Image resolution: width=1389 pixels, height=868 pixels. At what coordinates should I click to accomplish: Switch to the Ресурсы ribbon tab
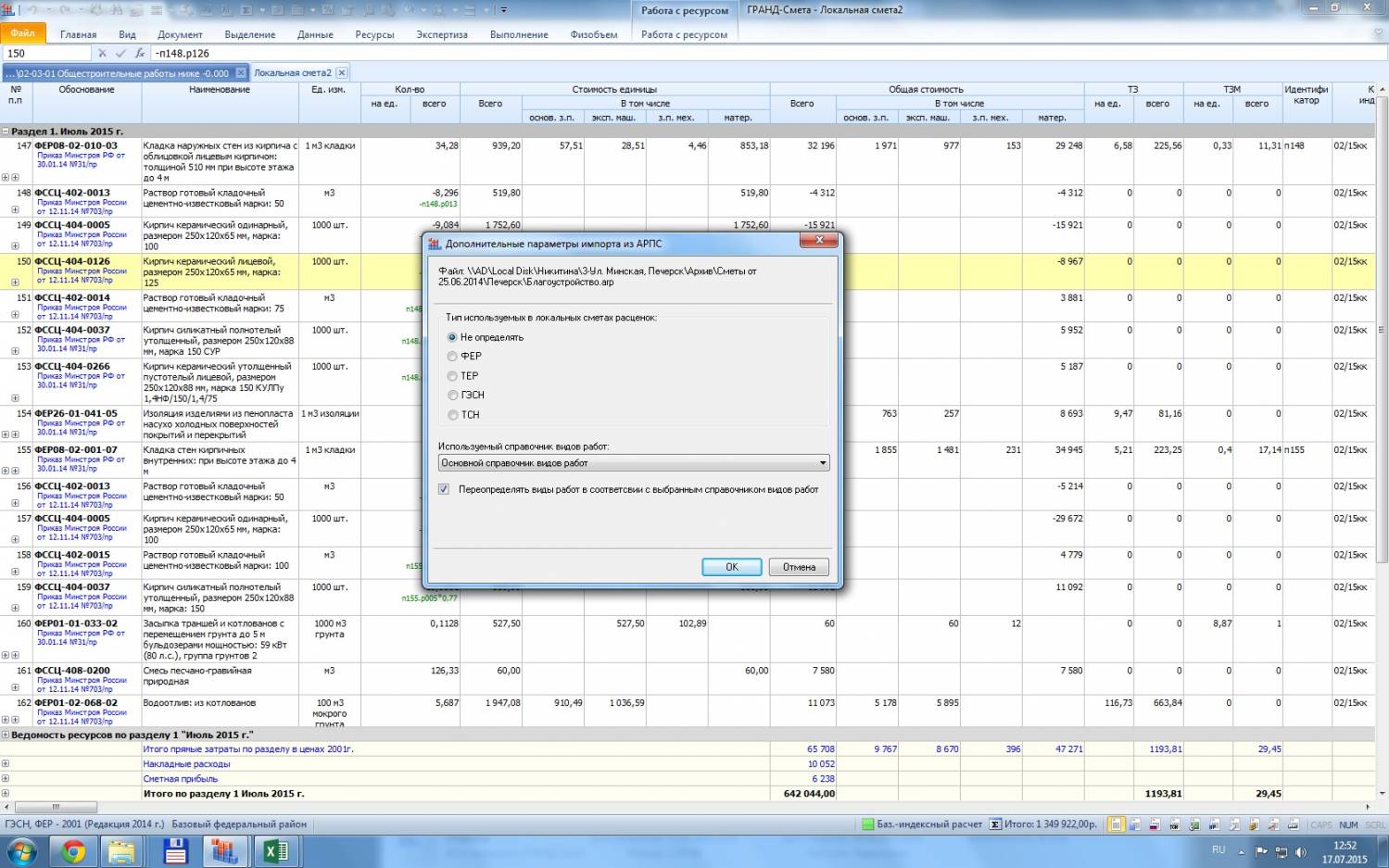click(x=374, y=34)
